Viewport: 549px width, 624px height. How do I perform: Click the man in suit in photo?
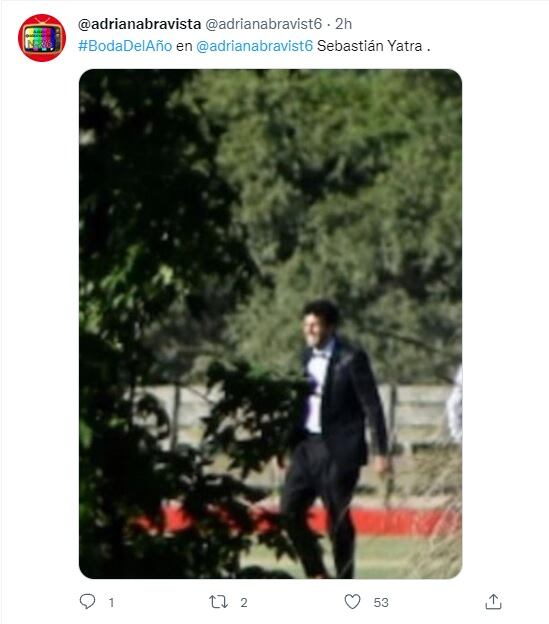(x=334, y=438)
